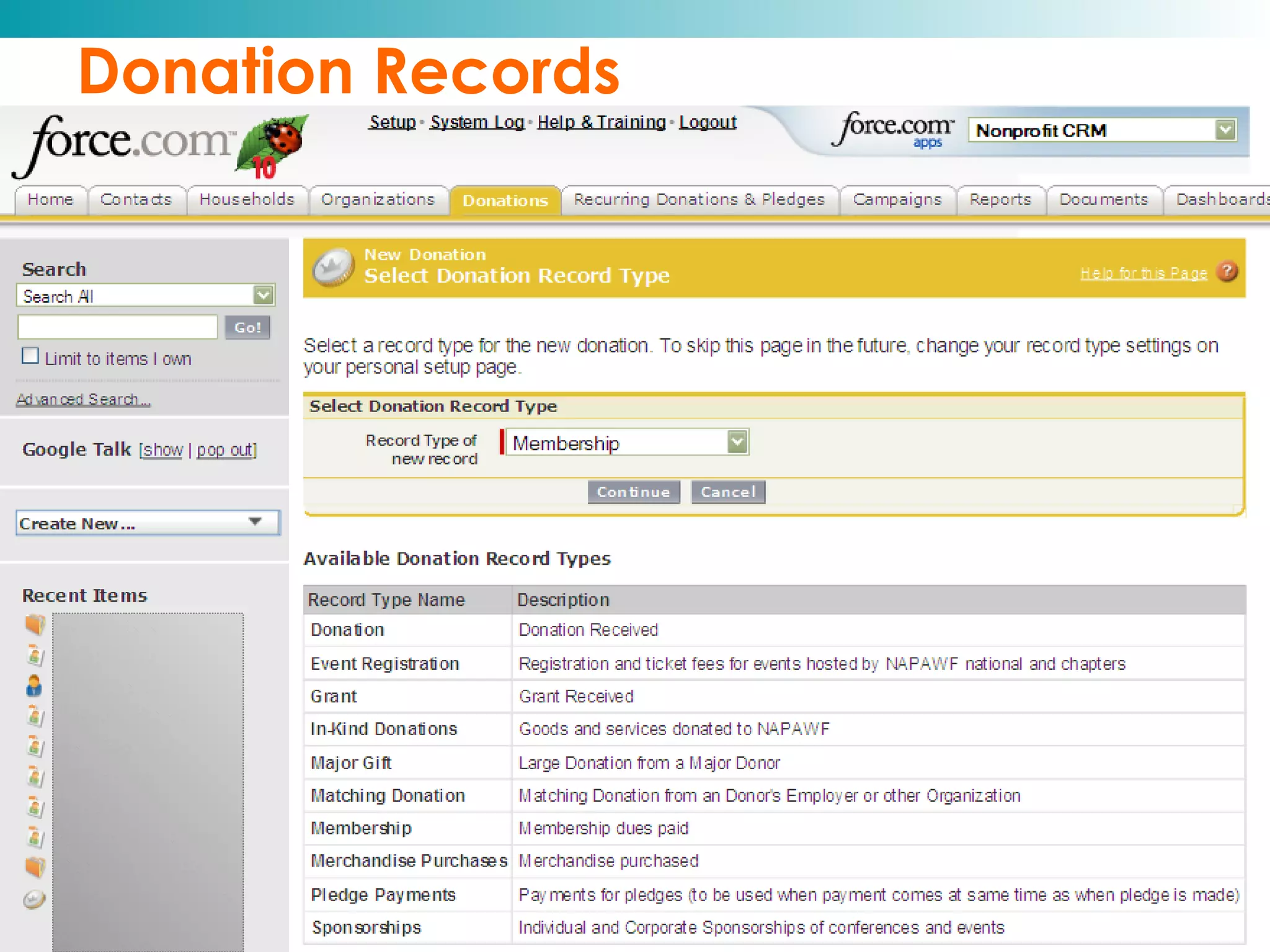Click the help question mark icon

(x=1227, y=271)
